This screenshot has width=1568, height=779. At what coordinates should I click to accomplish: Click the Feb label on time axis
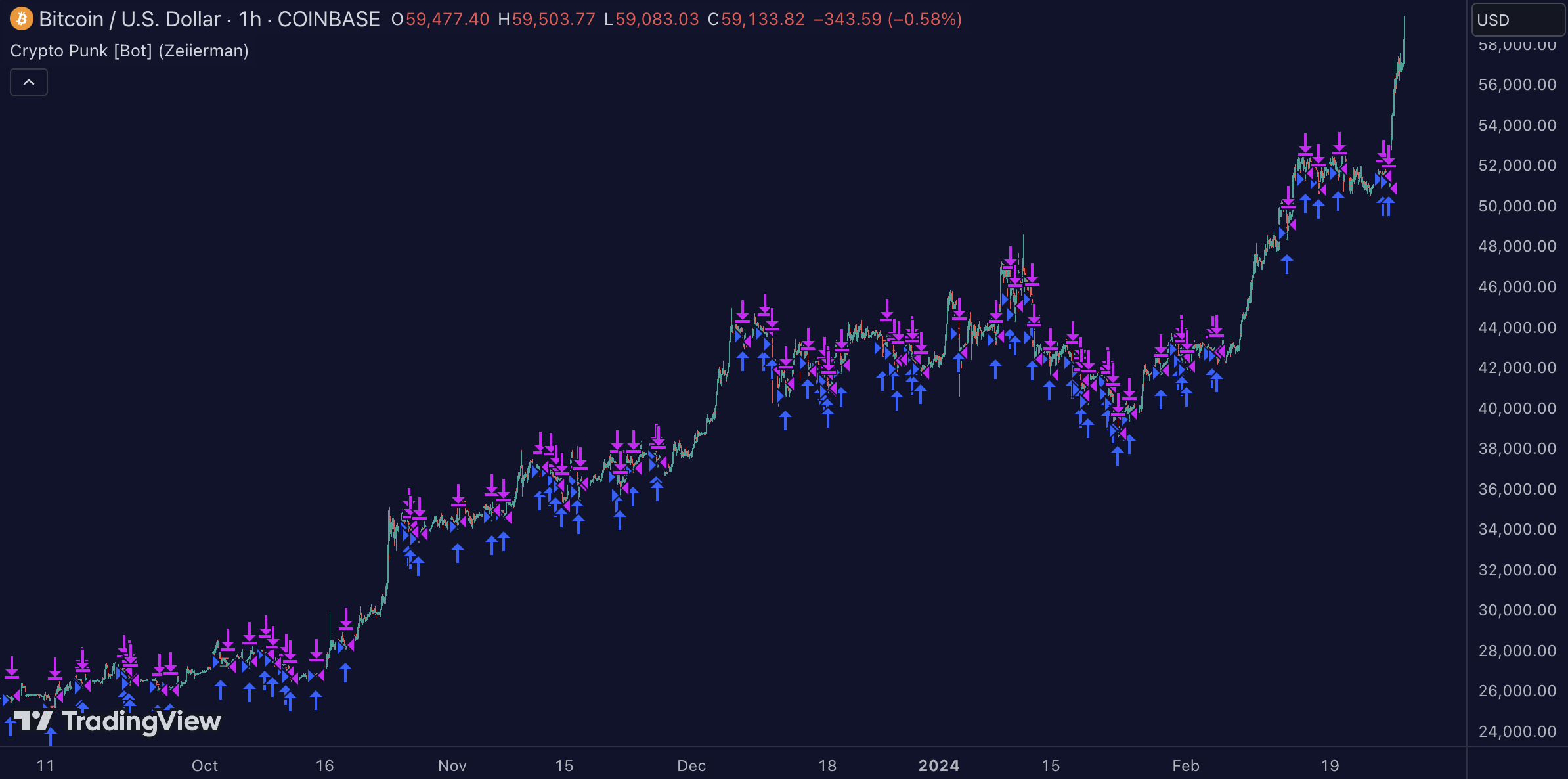pyautogui.click(x=1185, y=765)
